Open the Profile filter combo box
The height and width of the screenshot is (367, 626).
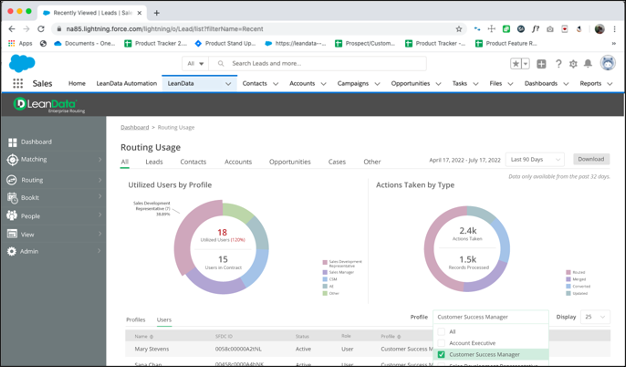pos(491,317)
